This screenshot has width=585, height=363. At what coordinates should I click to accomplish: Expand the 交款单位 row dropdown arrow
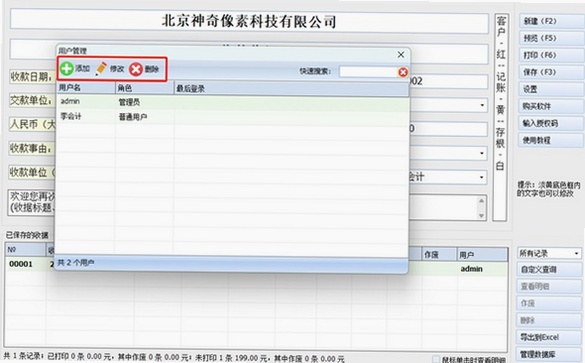pos(482,105)
